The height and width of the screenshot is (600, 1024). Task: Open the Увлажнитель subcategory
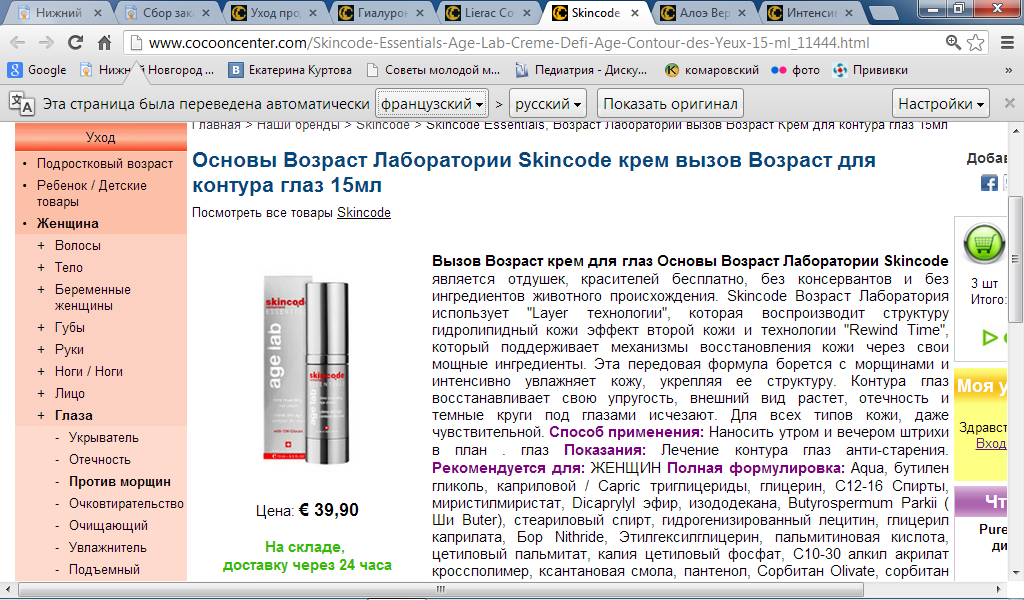[x=108, y=548]
